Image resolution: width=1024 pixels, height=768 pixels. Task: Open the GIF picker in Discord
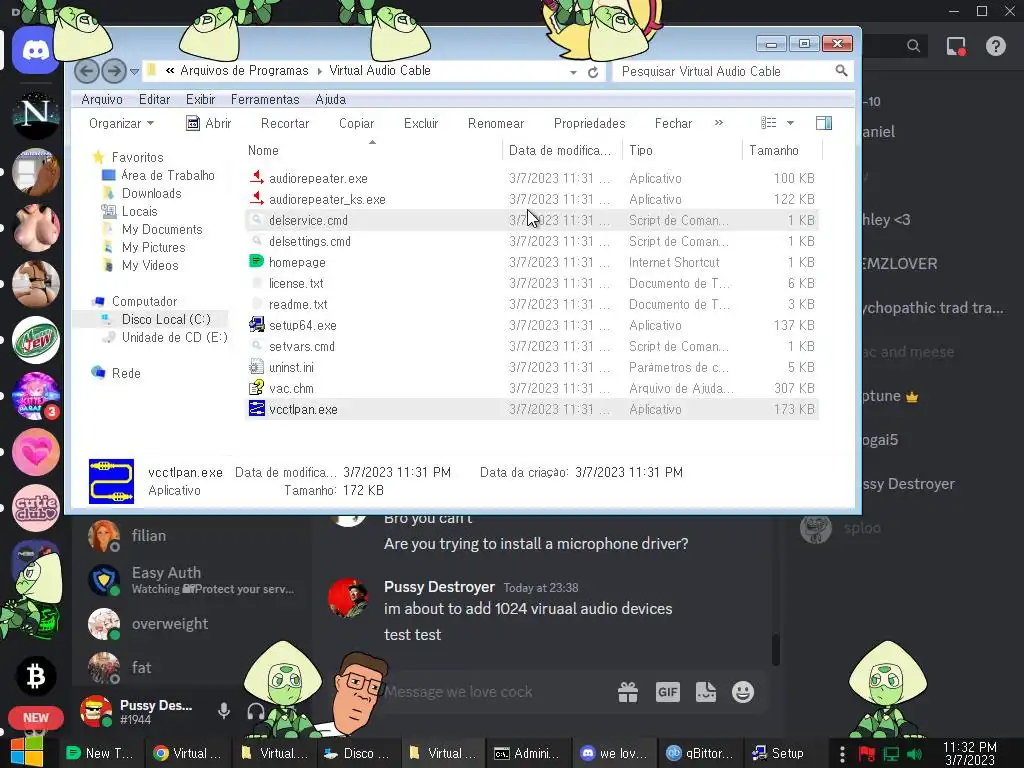(667, 692)
